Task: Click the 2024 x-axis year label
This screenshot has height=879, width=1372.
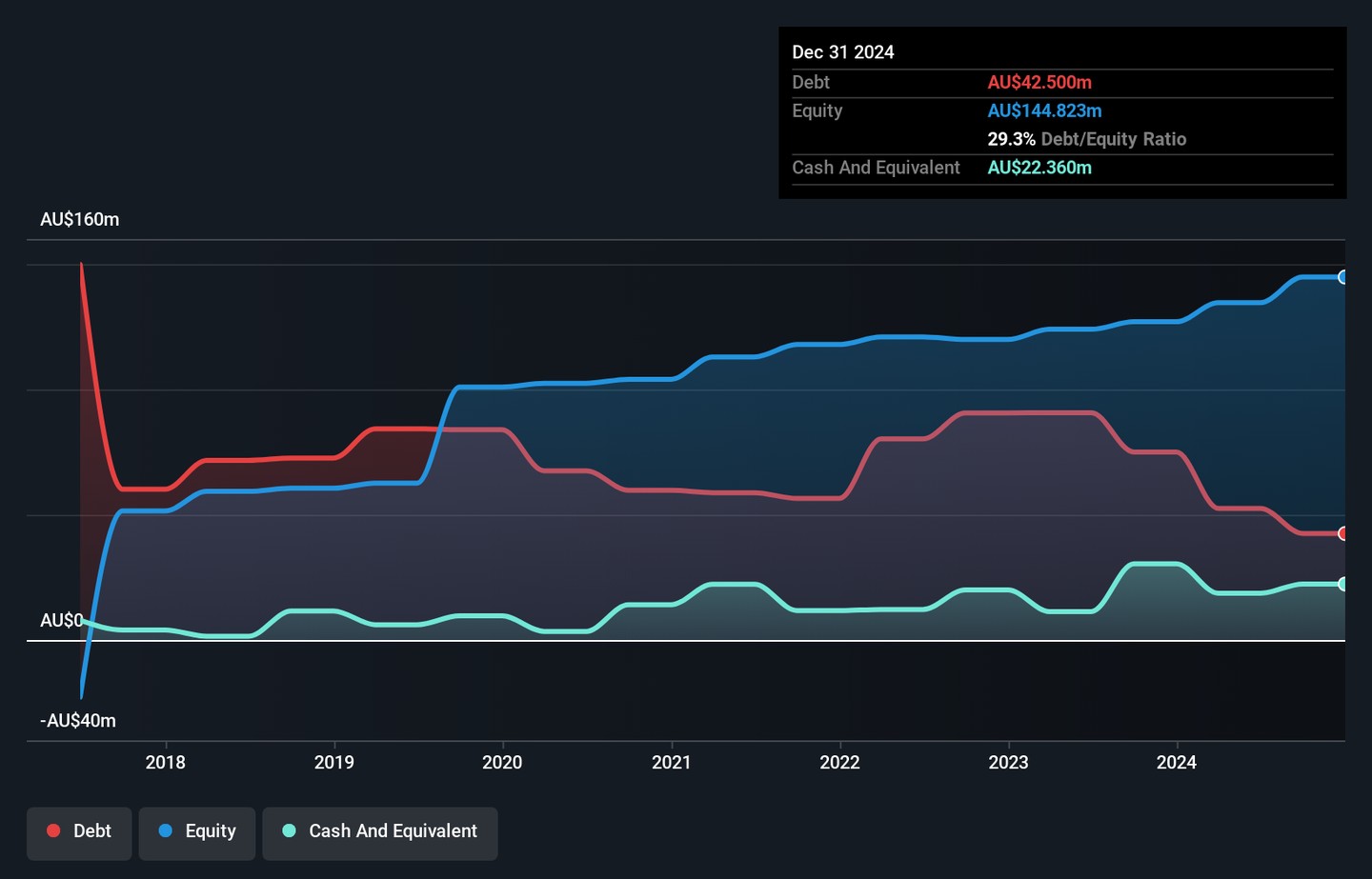Action: coord(1177,762)
